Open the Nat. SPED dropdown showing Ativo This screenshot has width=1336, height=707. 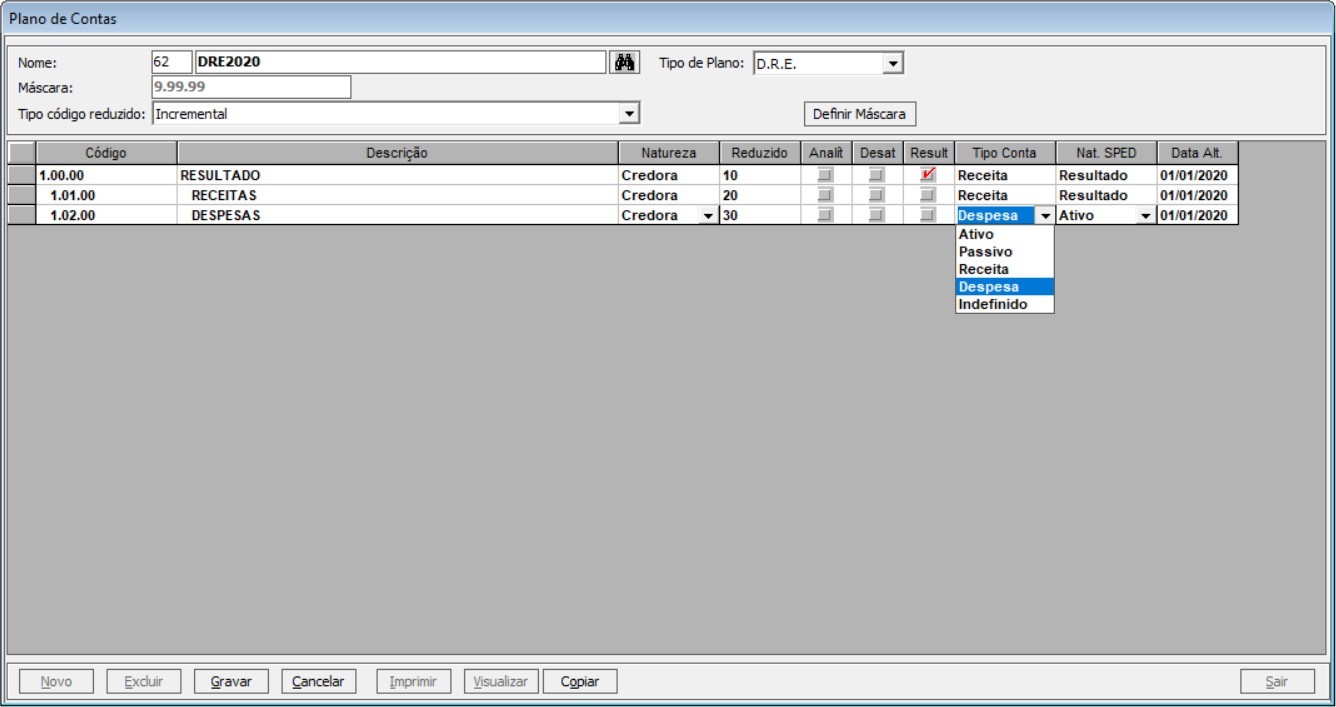tap(1146, 216)
